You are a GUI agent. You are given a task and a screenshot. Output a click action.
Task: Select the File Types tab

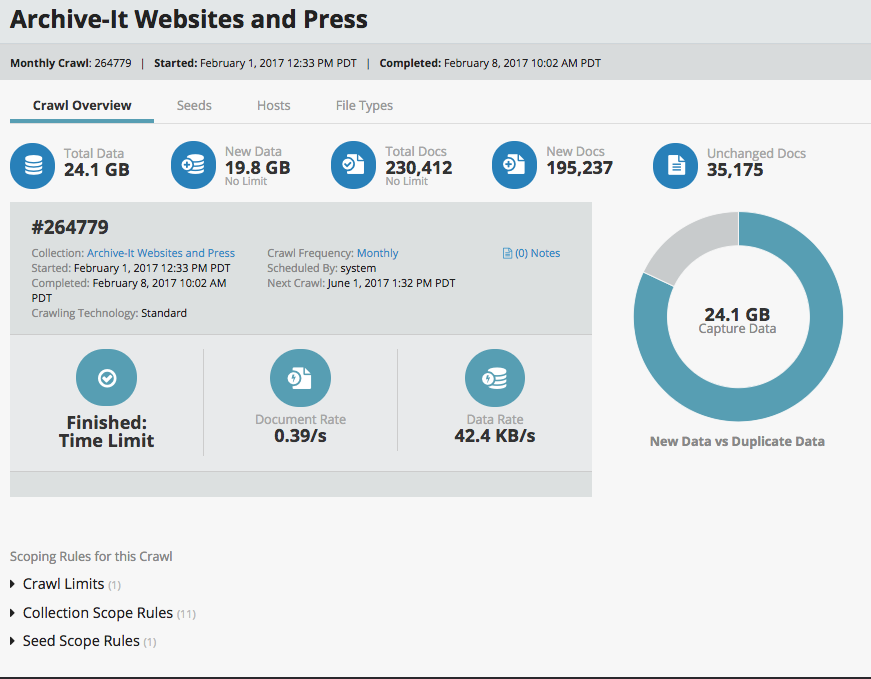364,105
